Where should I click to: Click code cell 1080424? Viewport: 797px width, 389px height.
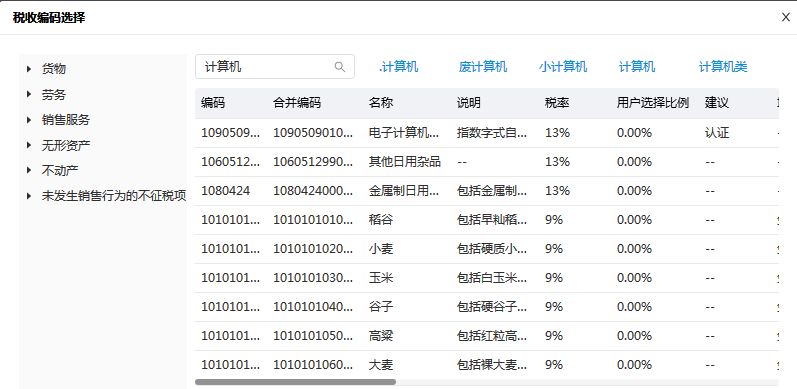point(225,191)
